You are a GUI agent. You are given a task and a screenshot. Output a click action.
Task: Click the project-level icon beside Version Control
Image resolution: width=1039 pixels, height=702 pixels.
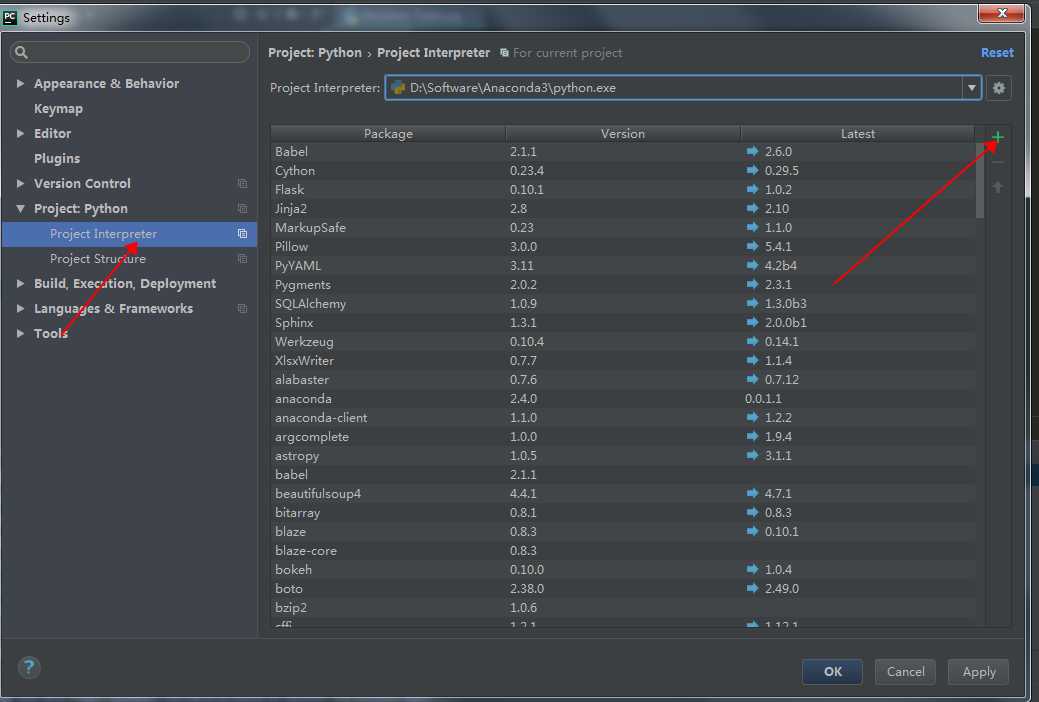243,184
